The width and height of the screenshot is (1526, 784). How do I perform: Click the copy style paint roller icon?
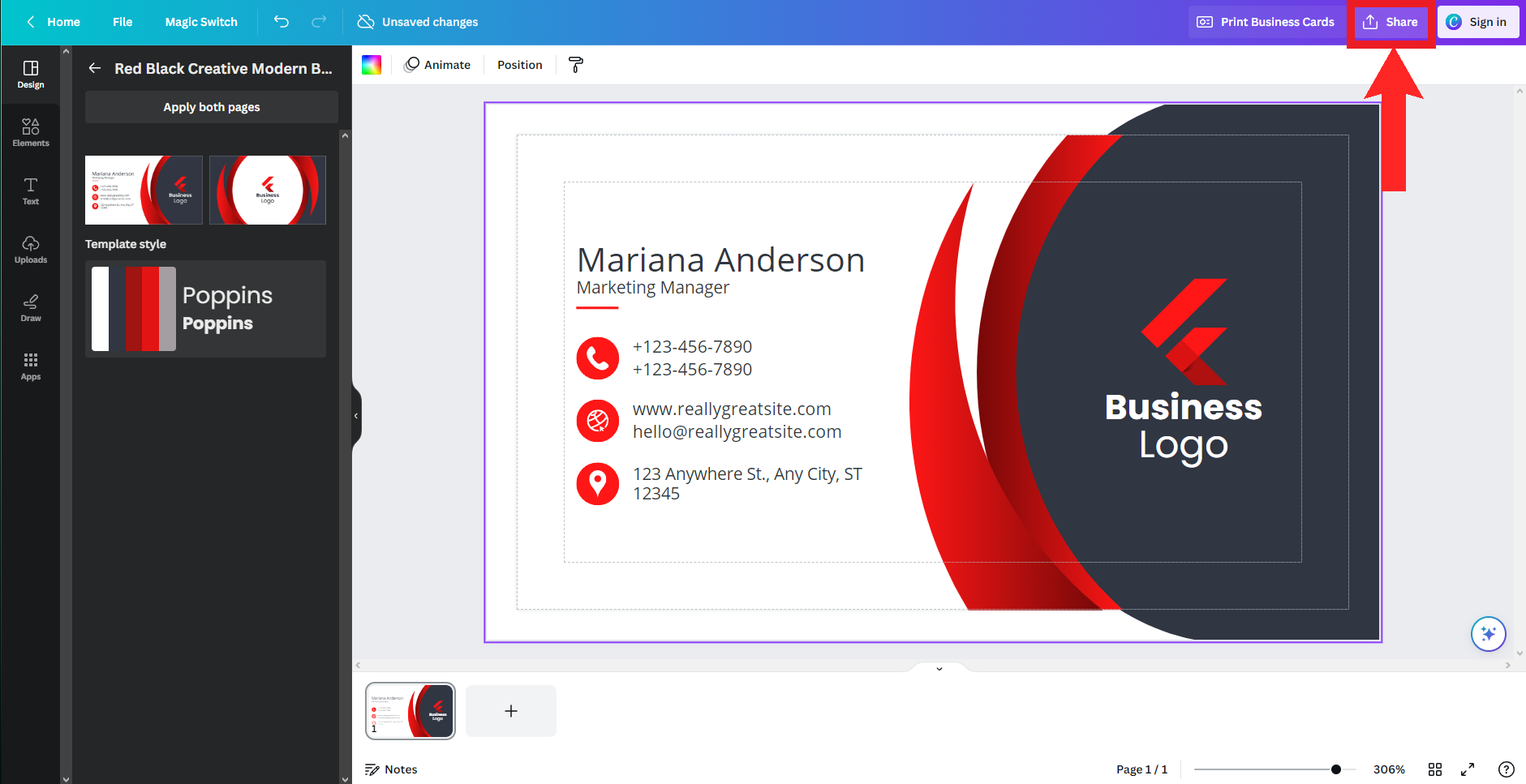click(x=576, y=65)
